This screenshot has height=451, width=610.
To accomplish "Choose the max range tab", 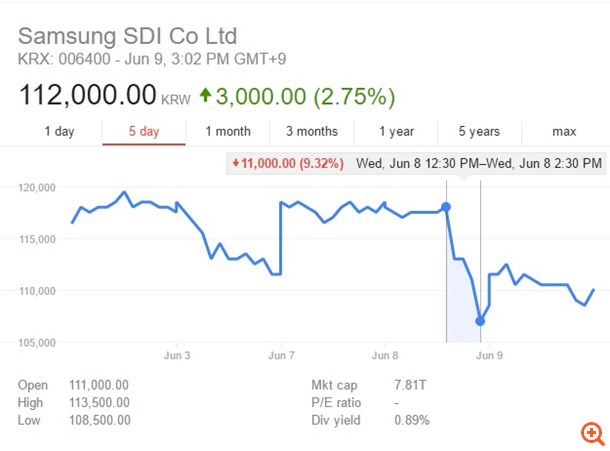I will click(564, 131).
